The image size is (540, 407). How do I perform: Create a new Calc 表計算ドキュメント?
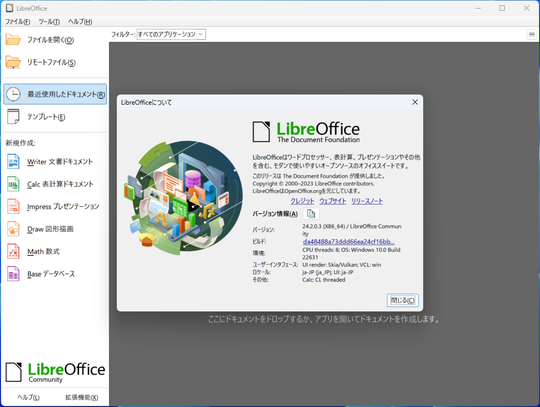click(60, 184)
